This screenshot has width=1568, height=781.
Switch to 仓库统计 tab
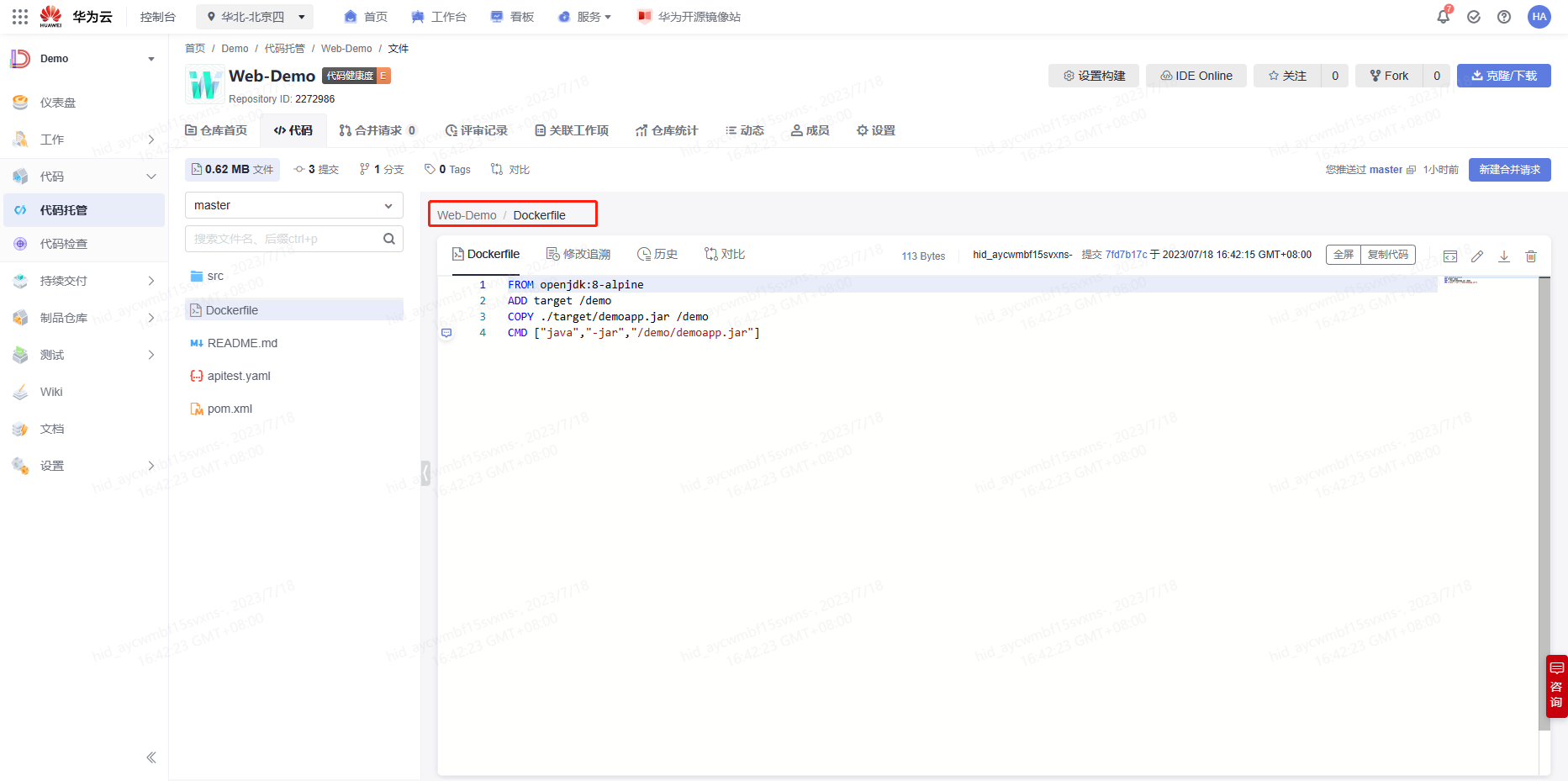tap(667, 130)
